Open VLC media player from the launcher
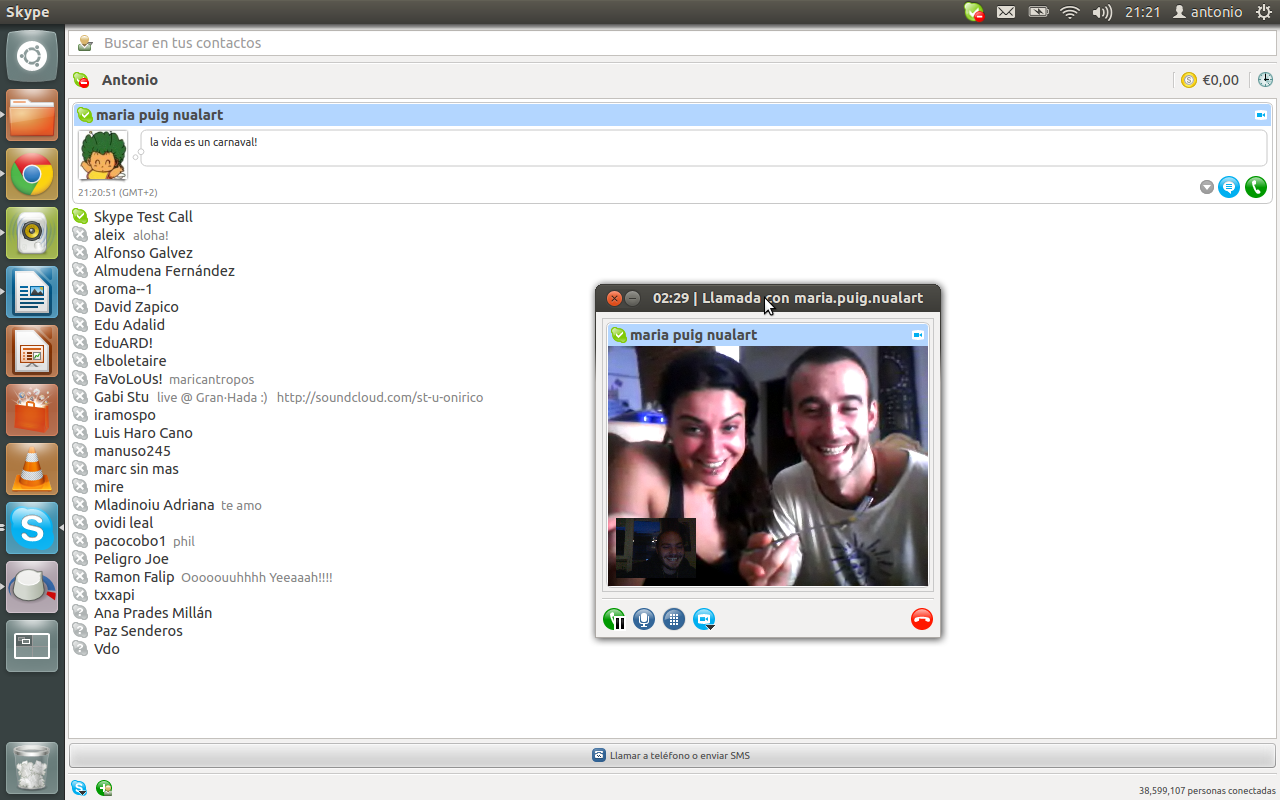The height and width of the screenshot is (800, 1280). click(32, 469)
